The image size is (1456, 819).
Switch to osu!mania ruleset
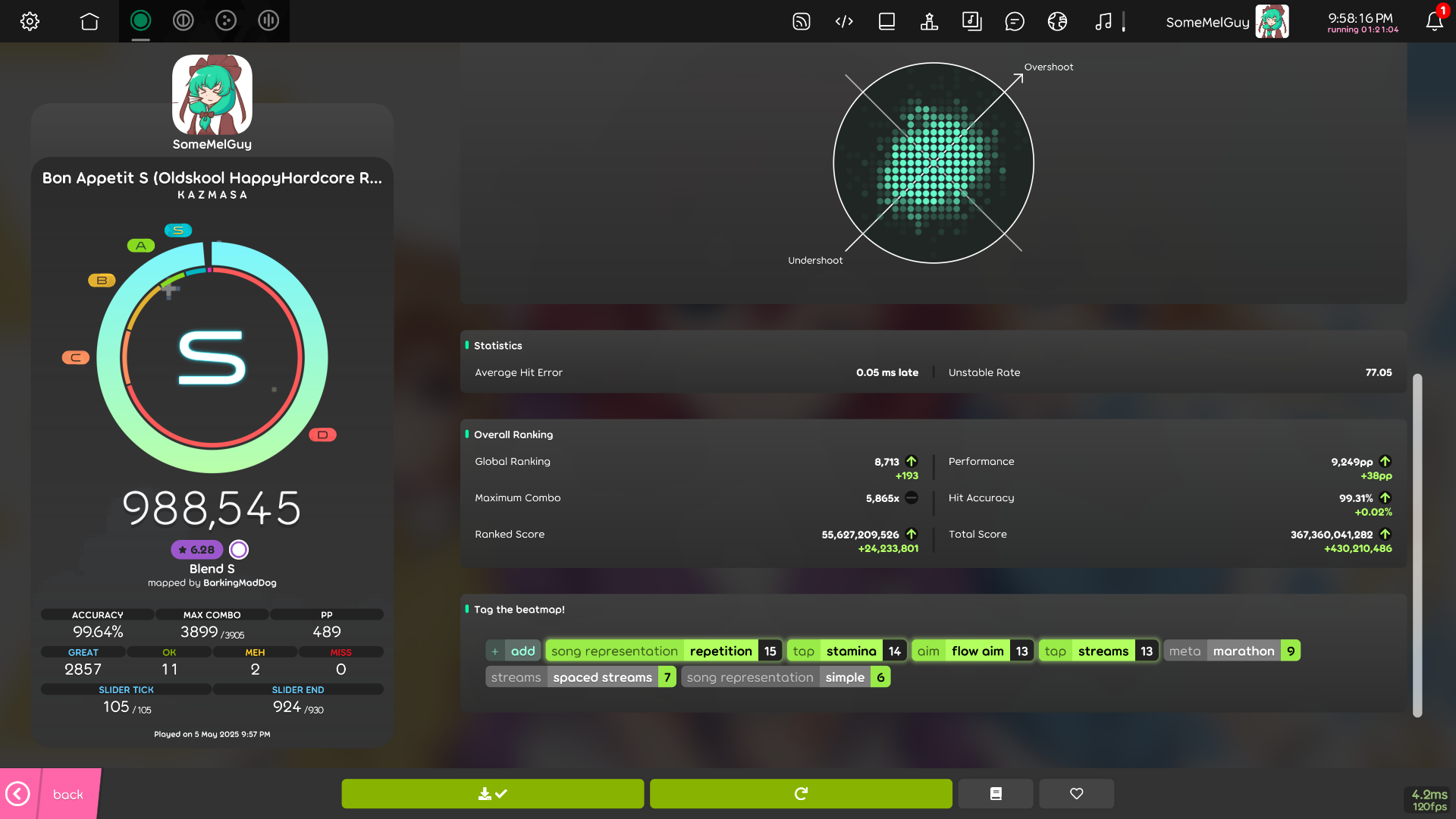tap(268, 20)
